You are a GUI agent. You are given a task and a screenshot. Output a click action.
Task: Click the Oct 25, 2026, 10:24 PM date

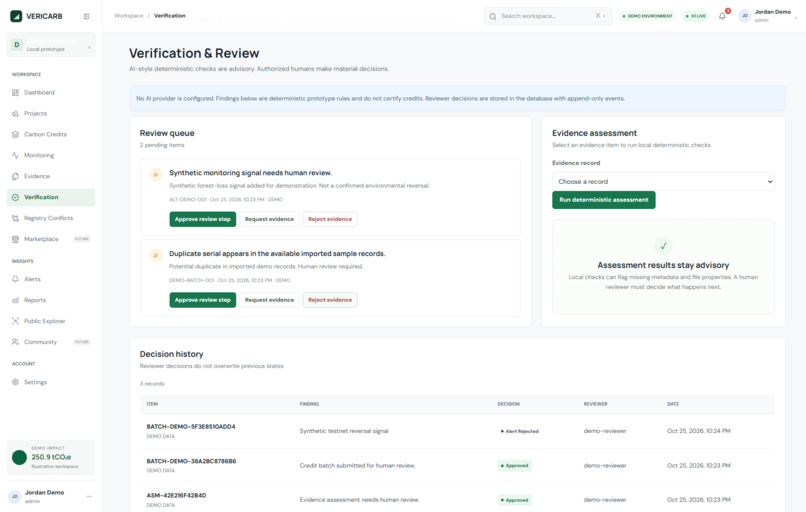[x=699, y=431]
